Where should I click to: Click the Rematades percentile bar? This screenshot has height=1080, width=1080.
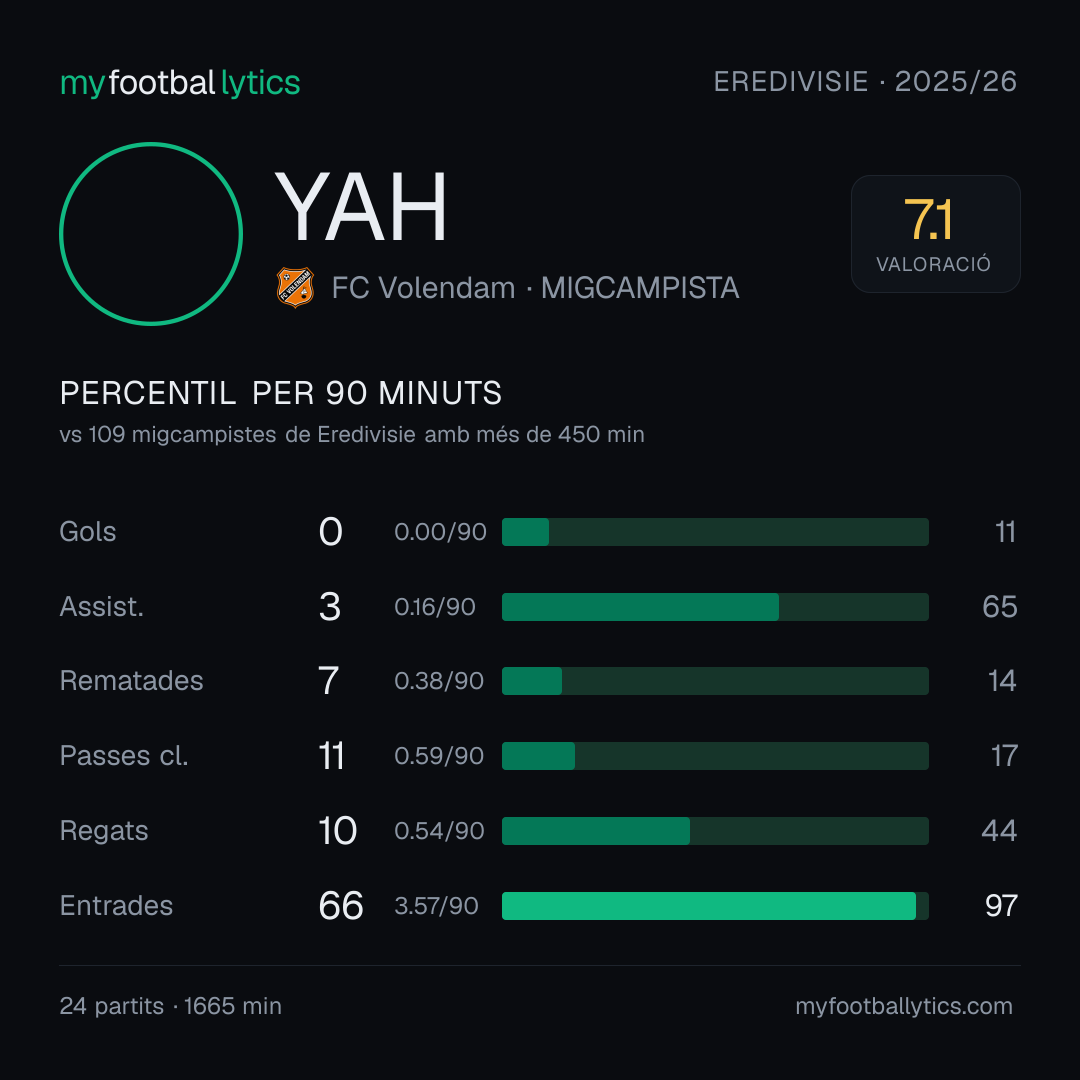pos(715,681)
